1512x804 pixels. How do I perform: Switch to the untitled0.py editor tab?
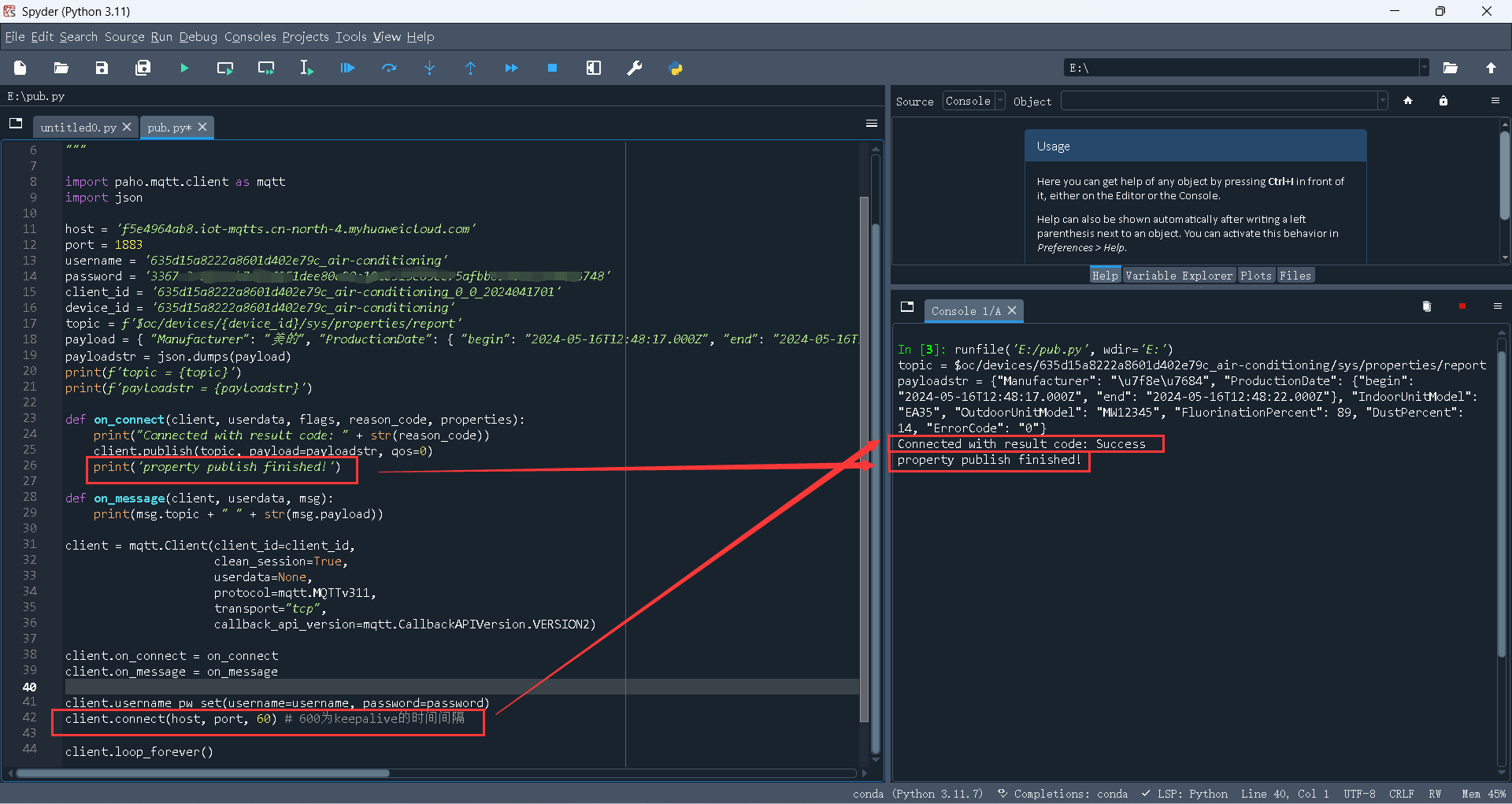pos(78,128)
